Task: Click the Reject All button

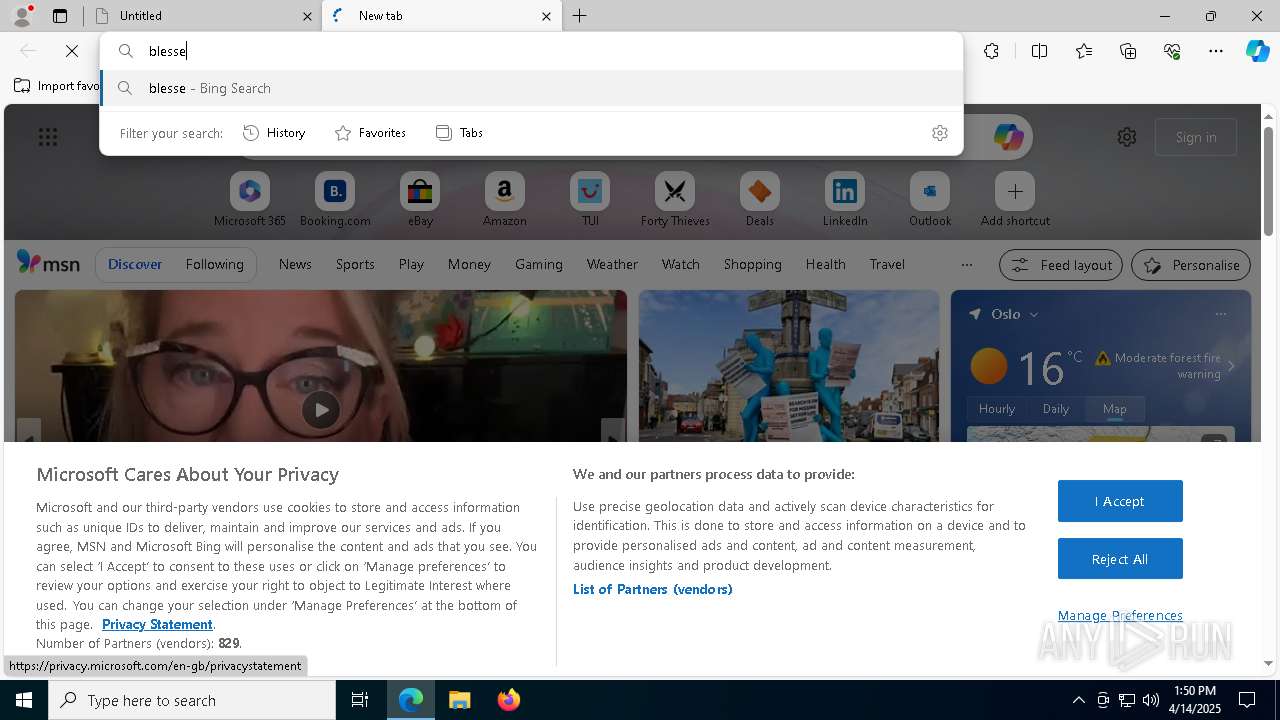Action: [x=1120, y=559]
